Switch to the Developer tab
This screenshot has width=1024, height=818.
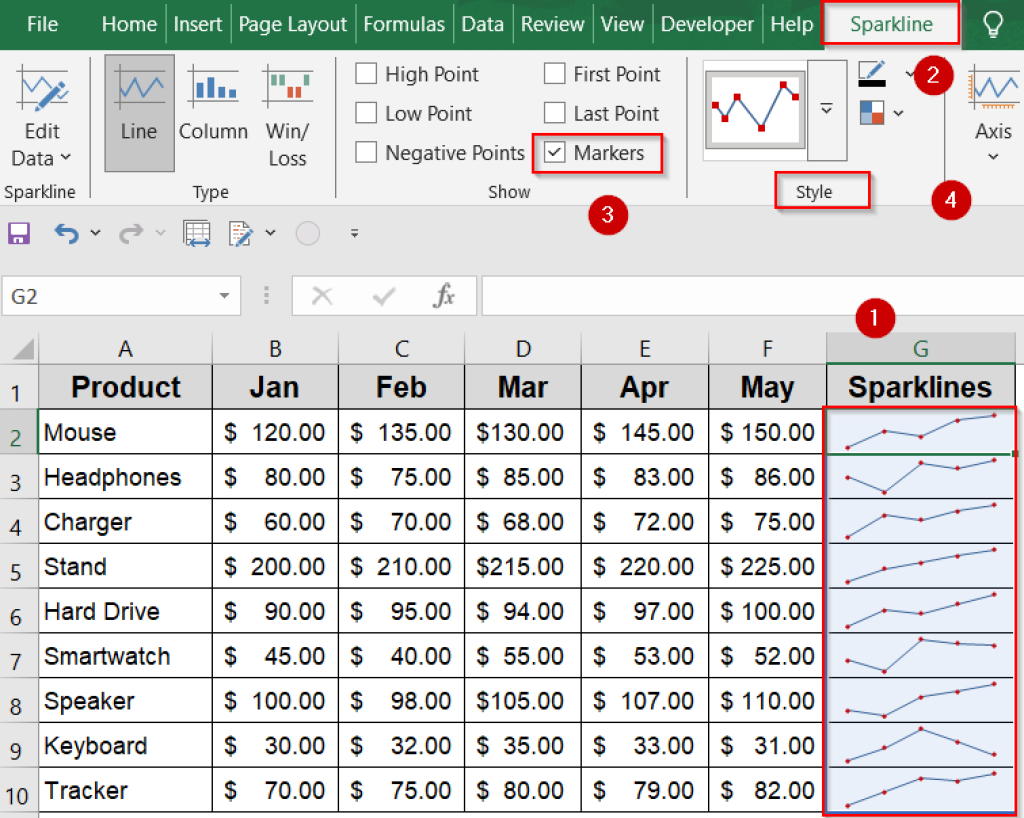click(x=707, y=24)
